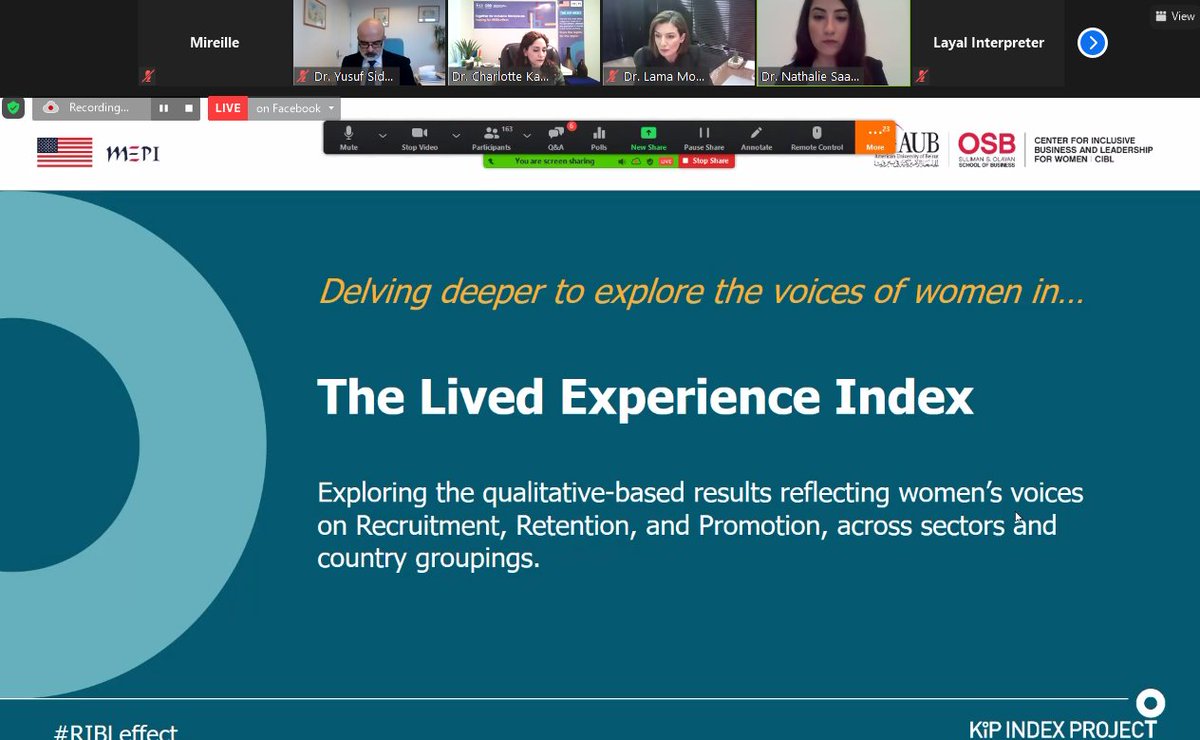Viewport: 1200px width, 740px height.
Task: Click muted mic icon on Dr. Yusuf tile
Action: click(x=303, y=76)
